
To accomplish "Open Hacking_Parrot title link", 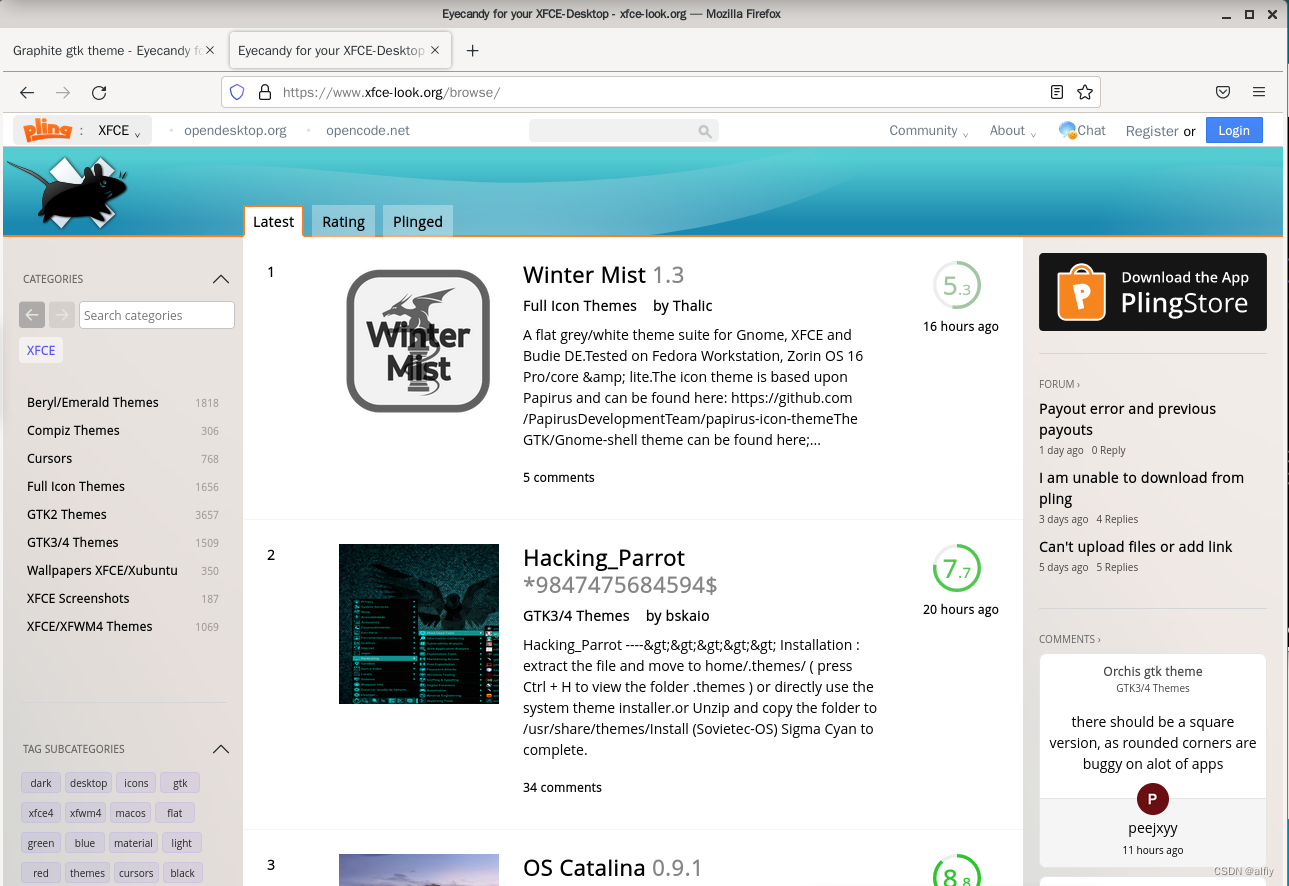I will [604, 557].
